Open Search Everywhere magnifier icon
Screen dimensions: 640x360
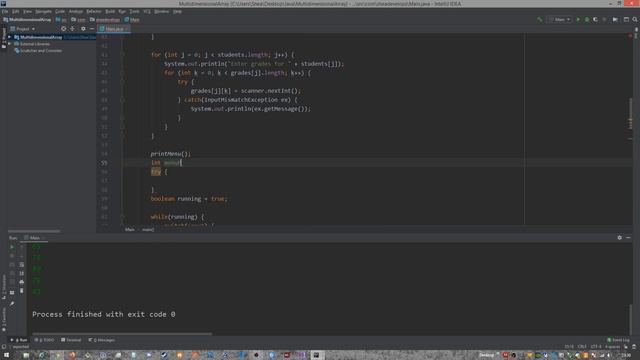tap(635, 20)
